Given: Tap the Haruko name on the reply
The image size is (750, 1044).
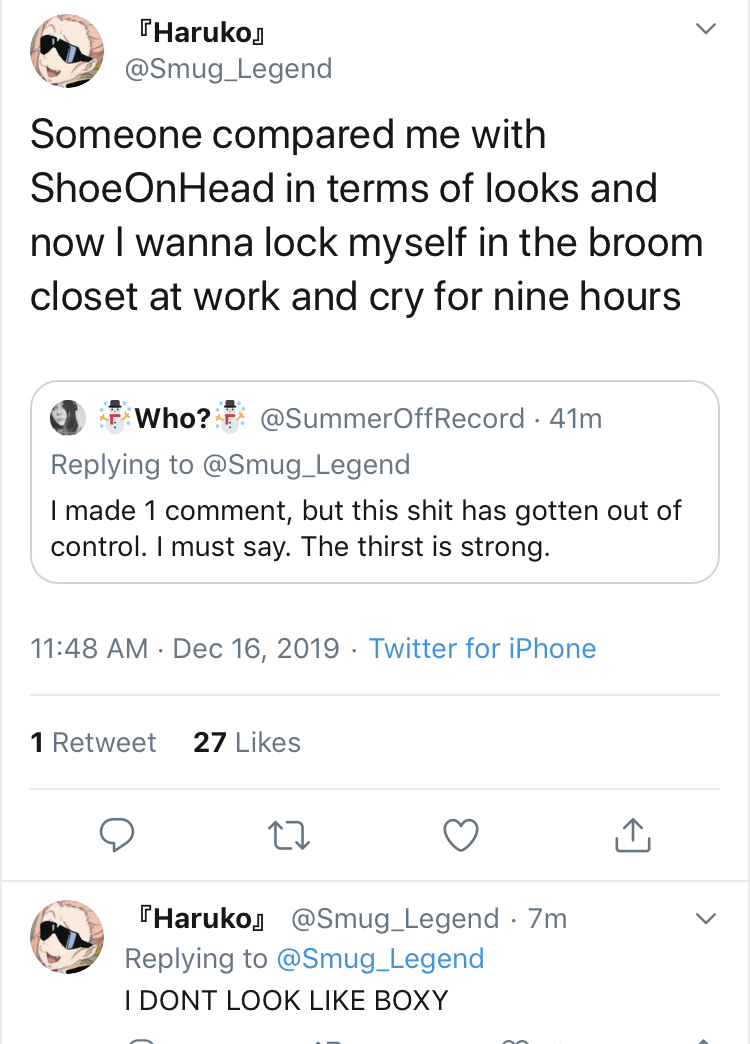Looking at the screenshot, I should [x=200, y=919].
